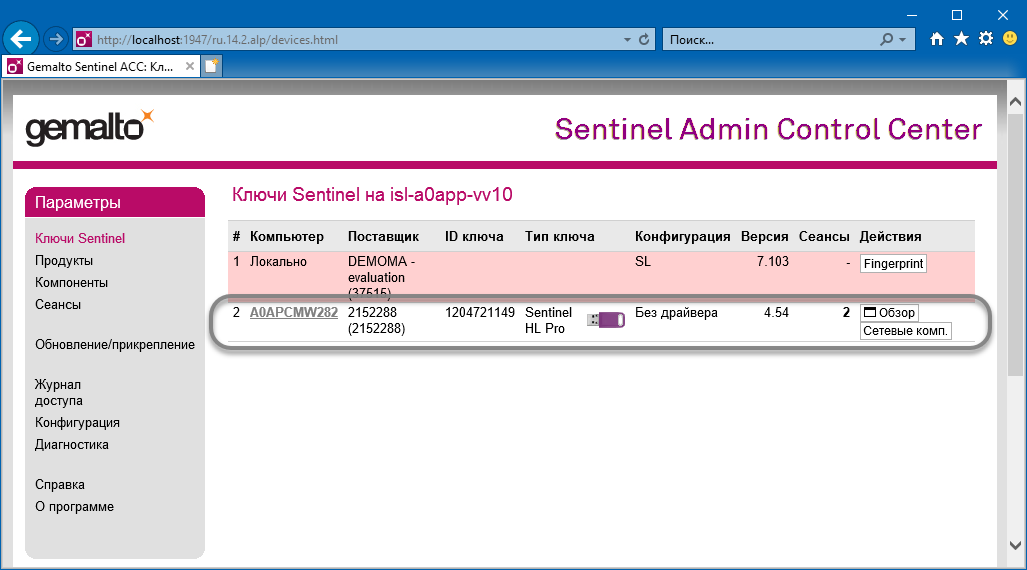The width and height of the screenshot is (1027, 570).
Task: Click the scrollbar up arrow
Action: click(1015, 102)
